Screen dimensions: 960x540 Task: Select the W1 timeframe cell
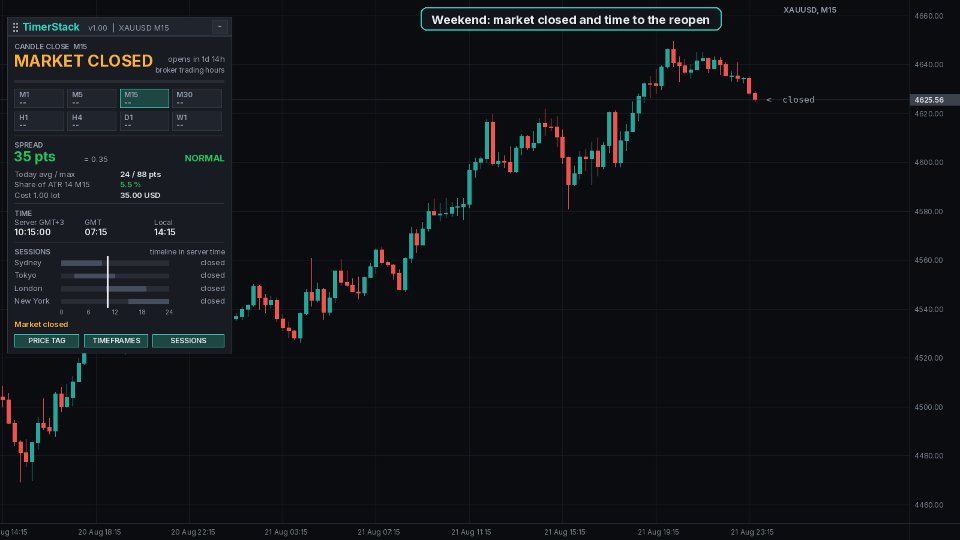(197, 121)
